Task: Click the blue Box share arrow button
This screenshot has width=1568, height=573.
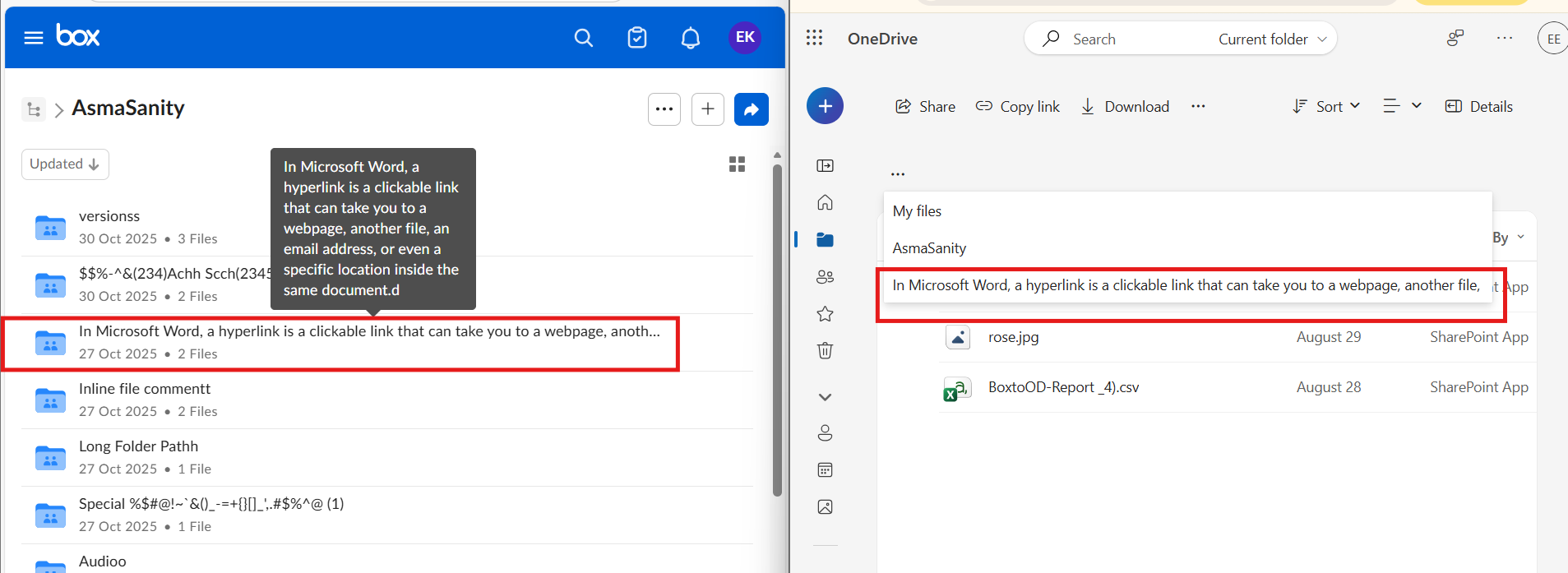Action: pyautogui.click(x=752, y=109)
